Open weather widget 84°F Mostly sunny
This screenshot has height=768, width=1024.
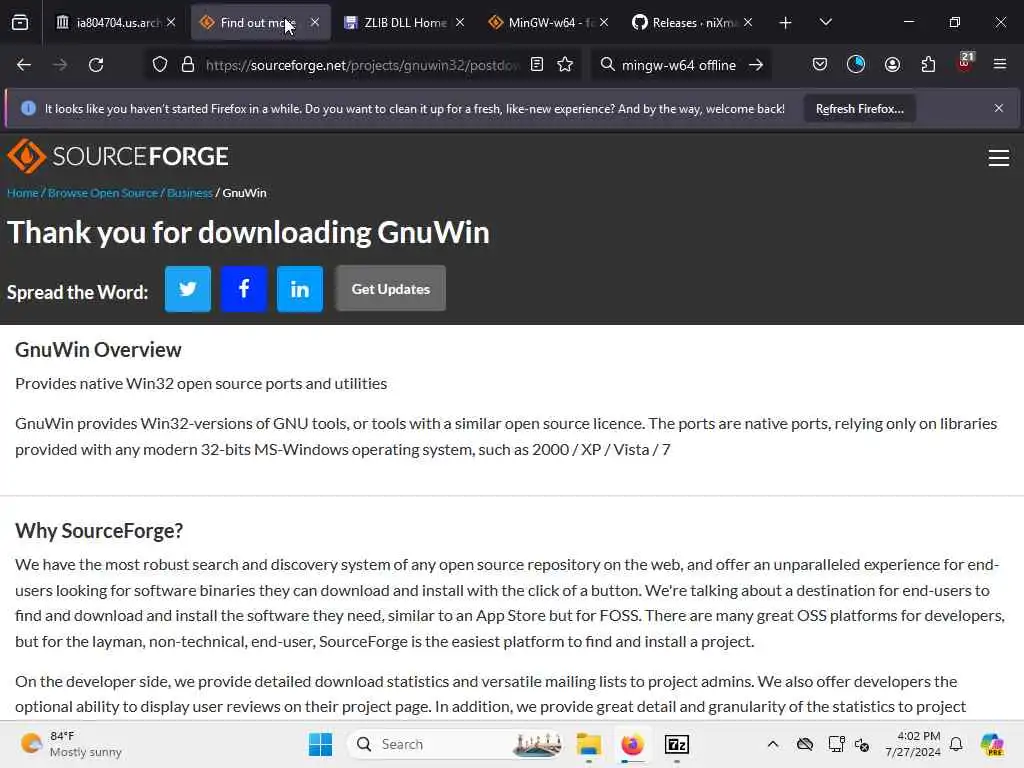pyautogui.click(x=71, y=744)
